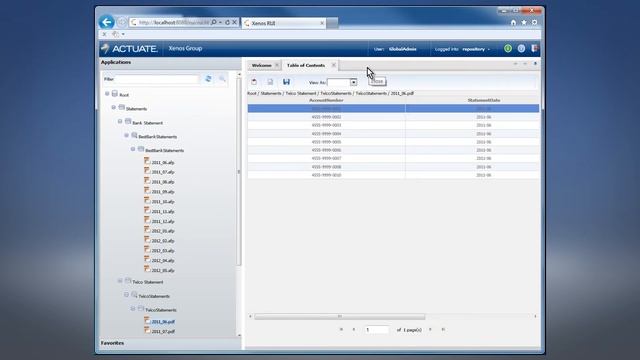Open the browser Tools gear icon
The image size is (640, 360).
pos(534,22)
